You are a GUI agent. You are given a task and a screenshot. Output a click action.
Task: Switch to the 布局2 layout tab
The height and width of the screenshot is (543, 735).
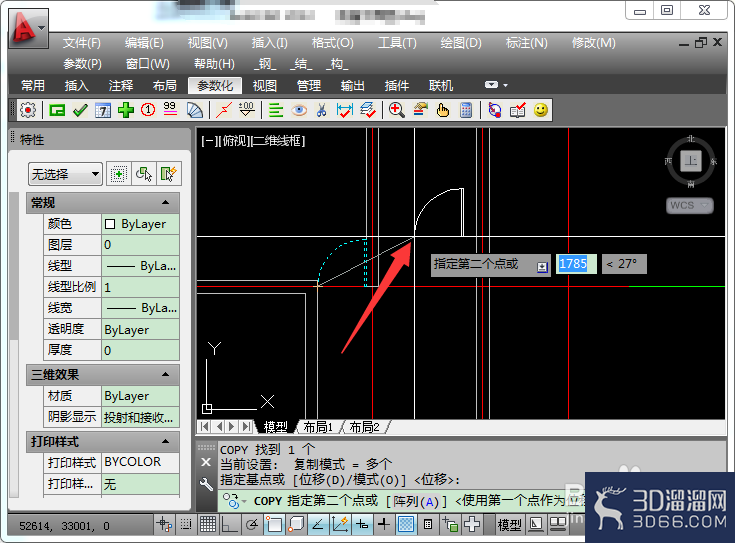tap(364, 427)
